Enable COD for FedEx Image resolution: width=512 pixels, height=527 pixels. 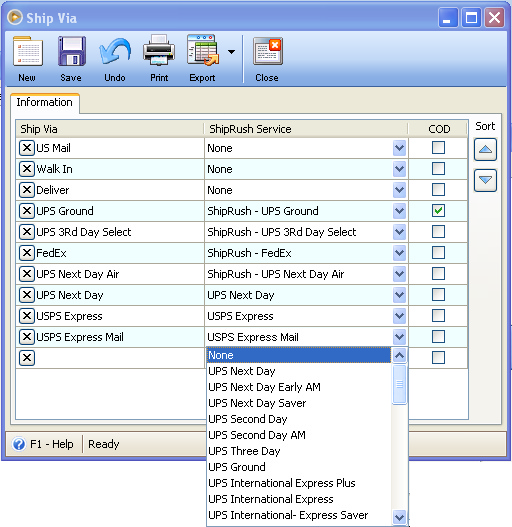438,252
